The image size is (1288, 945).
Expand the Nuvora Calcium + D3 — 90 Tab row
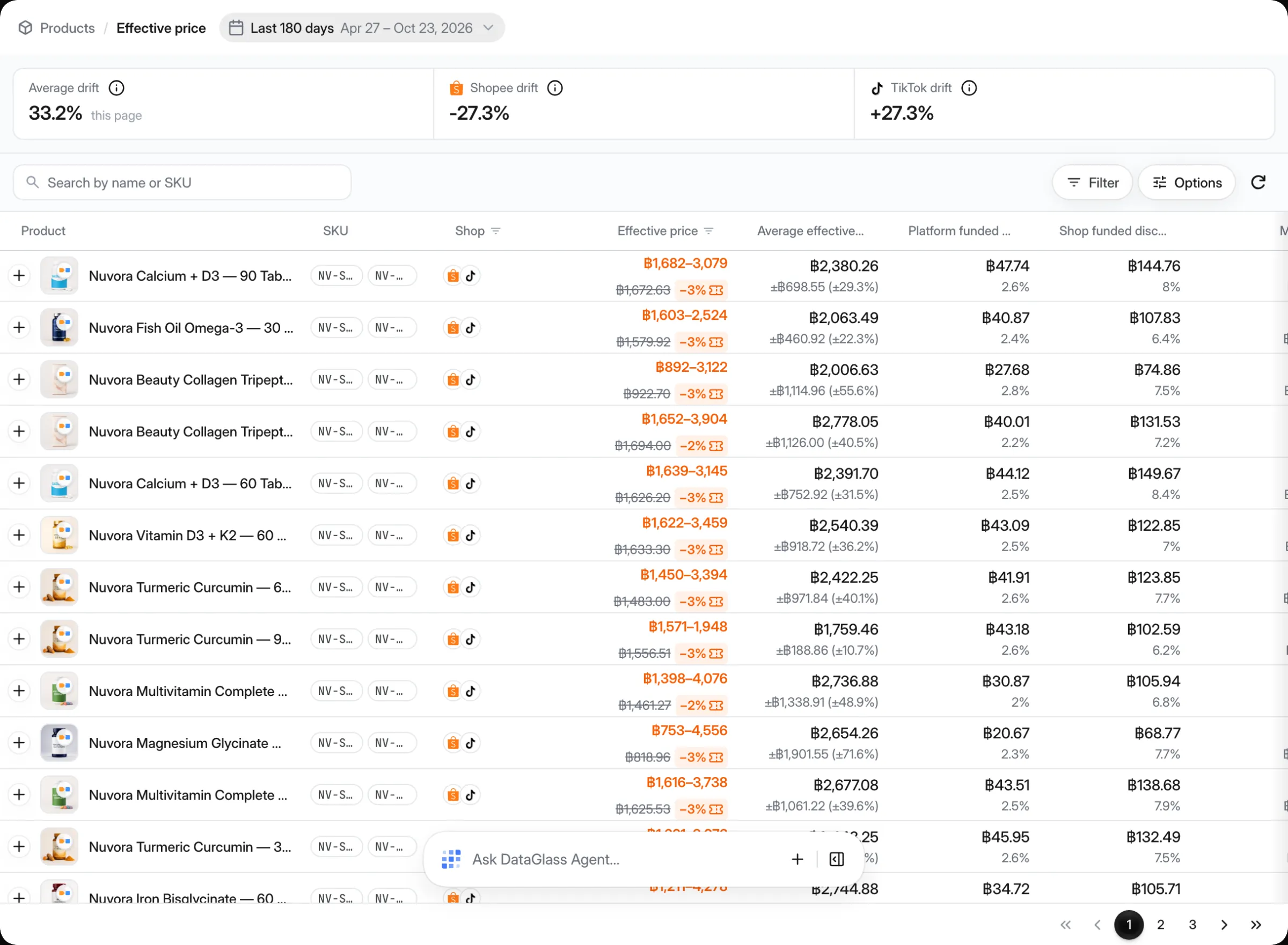(19, 276)
